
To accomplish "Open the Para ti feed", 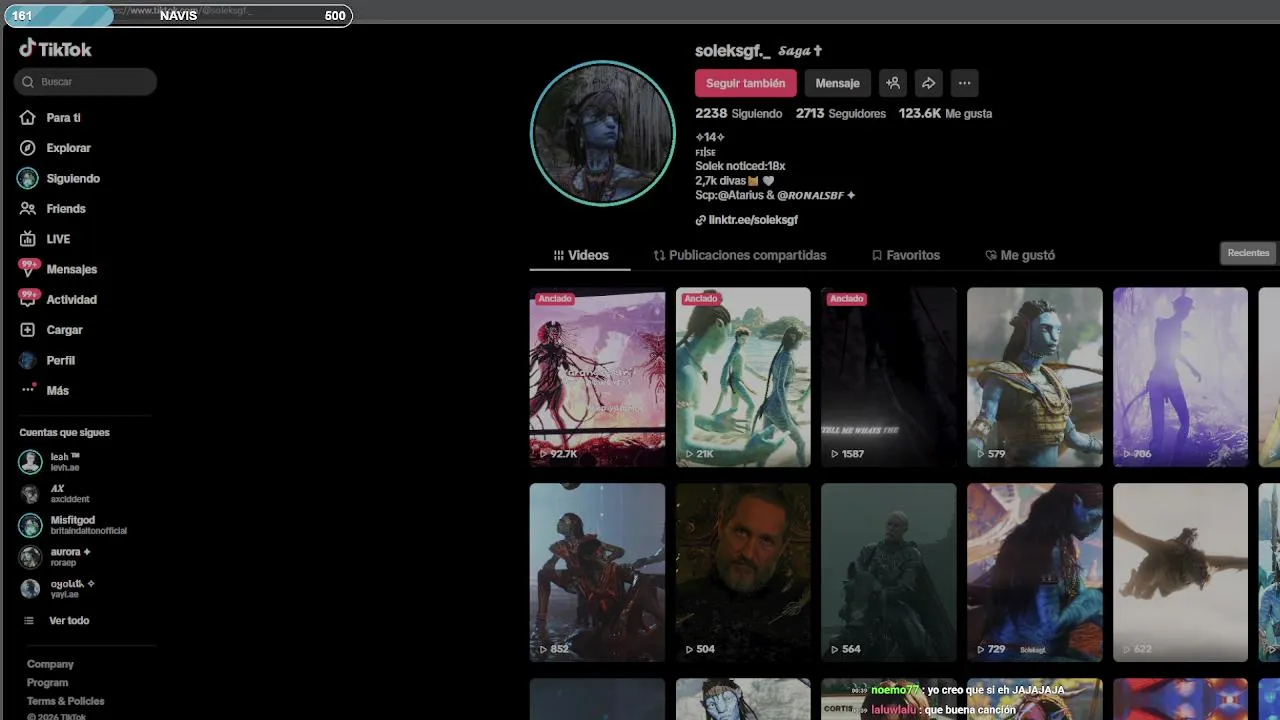I will coord(63,118).
